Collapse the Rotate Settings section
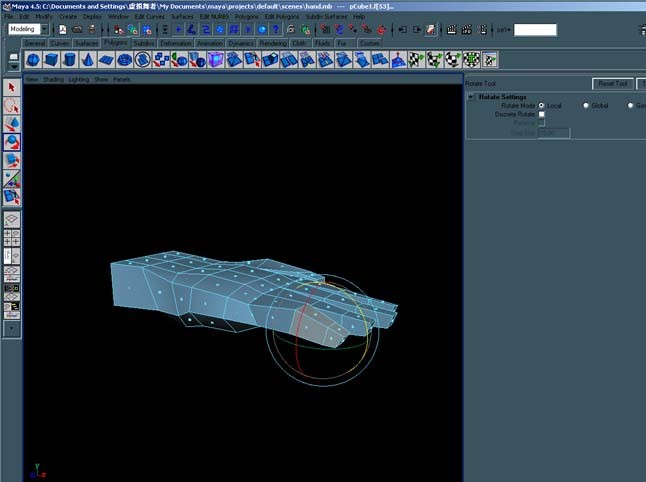This screenshot has width=646, height=482. (x=471, y=97)
